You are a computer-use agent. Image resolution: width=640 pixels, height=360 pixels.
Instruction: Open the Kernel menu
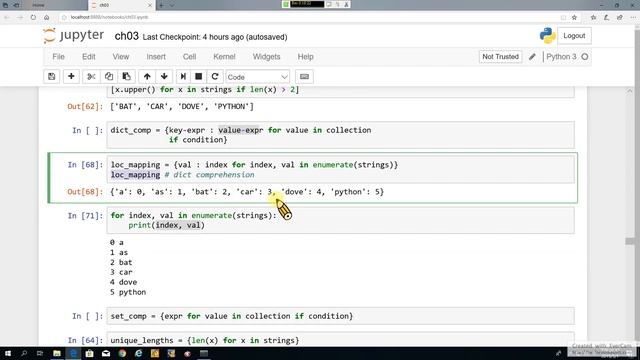[224, 57]
